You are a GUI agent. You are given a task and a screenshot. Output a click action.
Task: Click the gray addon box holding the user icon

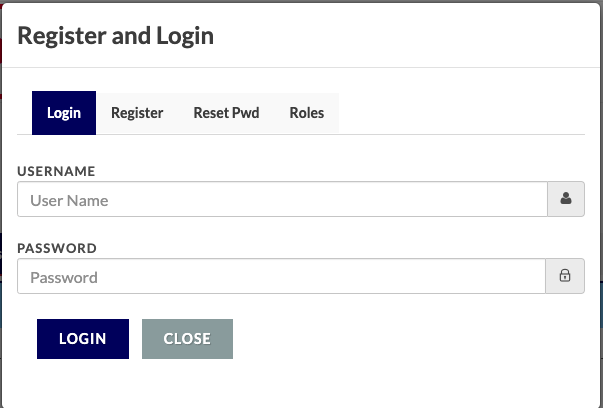pos(566,199)
